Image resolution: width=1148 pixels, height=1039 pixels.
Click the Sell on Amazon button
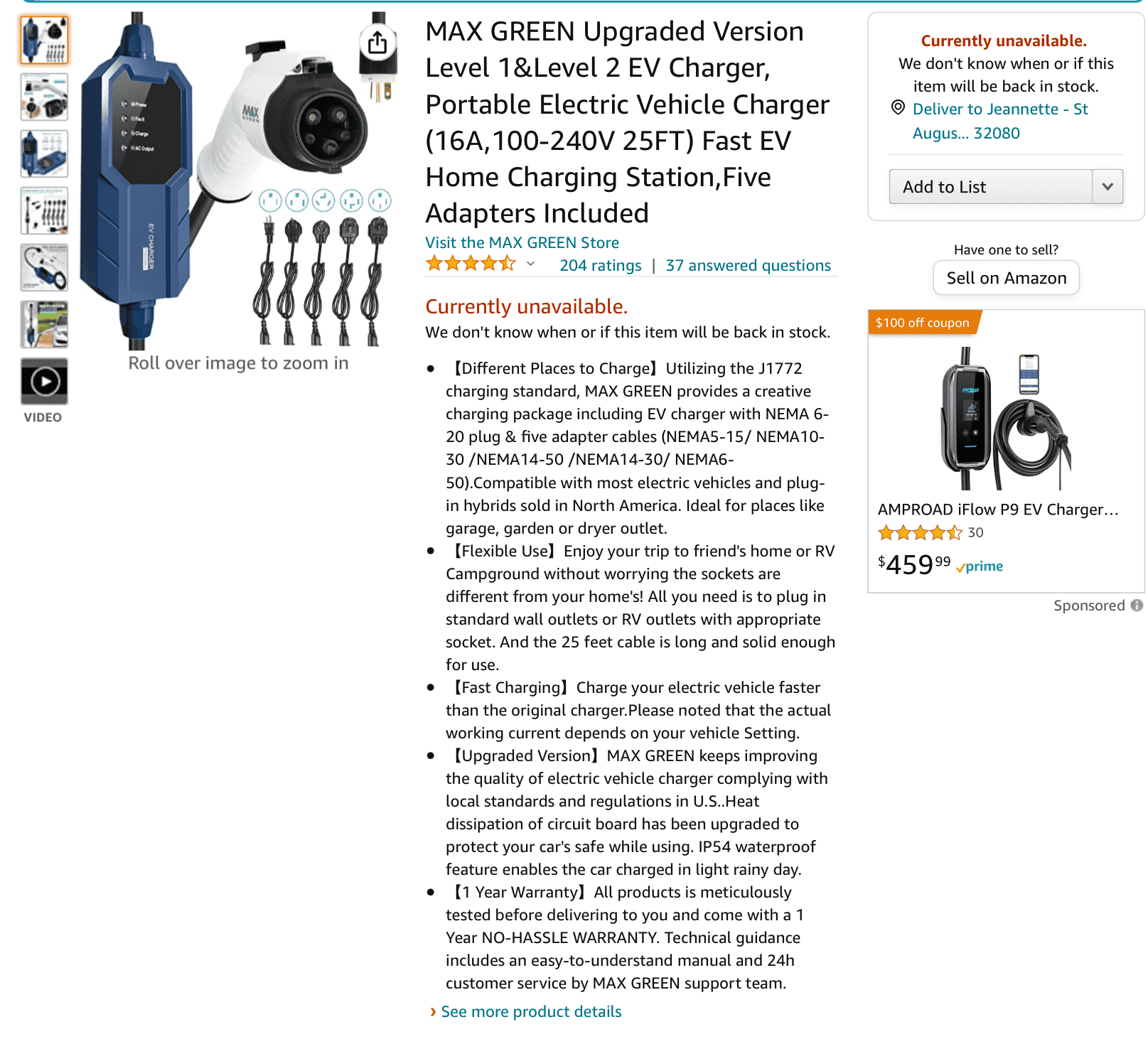(1006, 278)
